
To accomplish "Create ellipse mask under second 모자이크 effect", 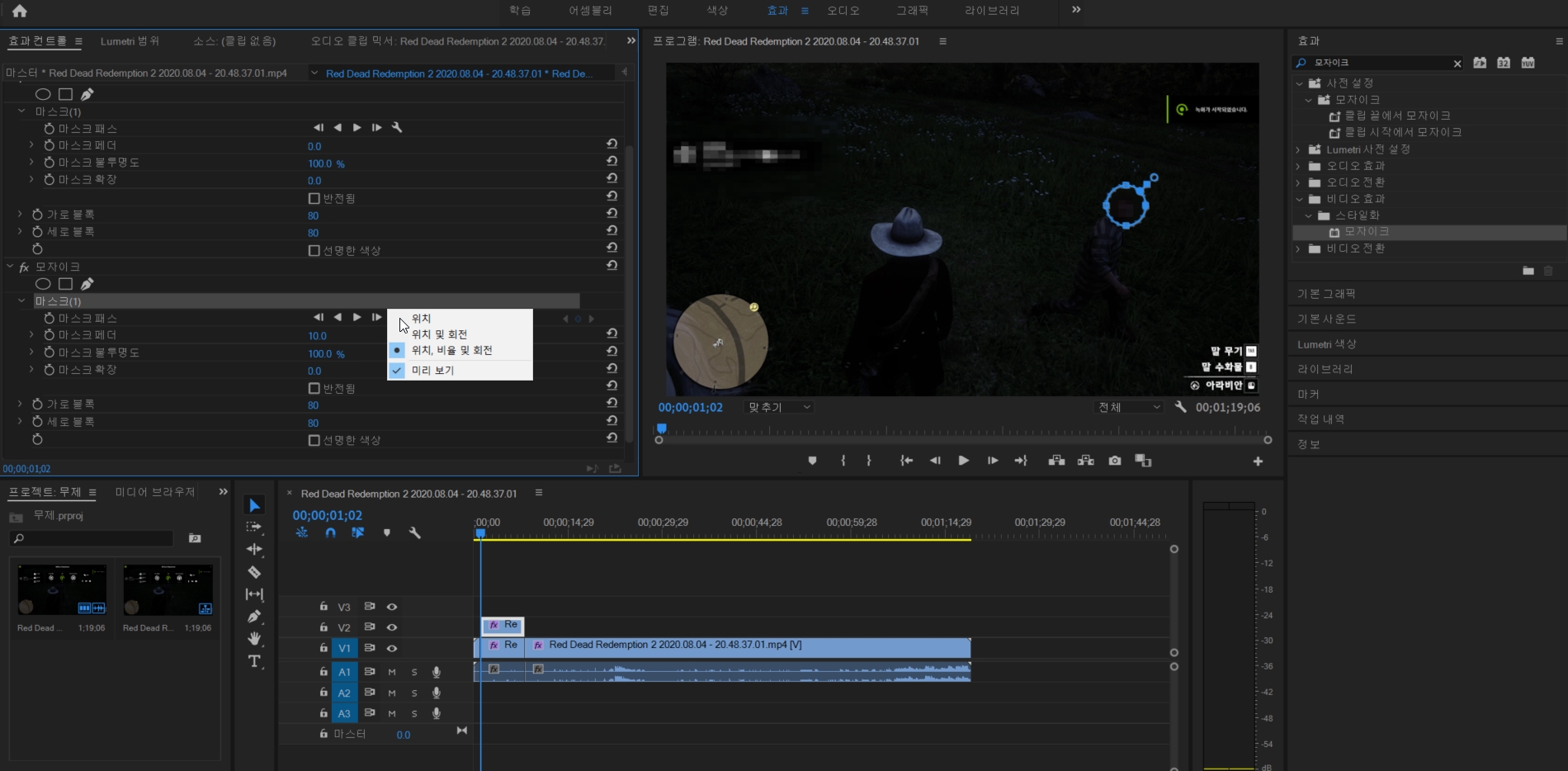I will pos(43,284).
